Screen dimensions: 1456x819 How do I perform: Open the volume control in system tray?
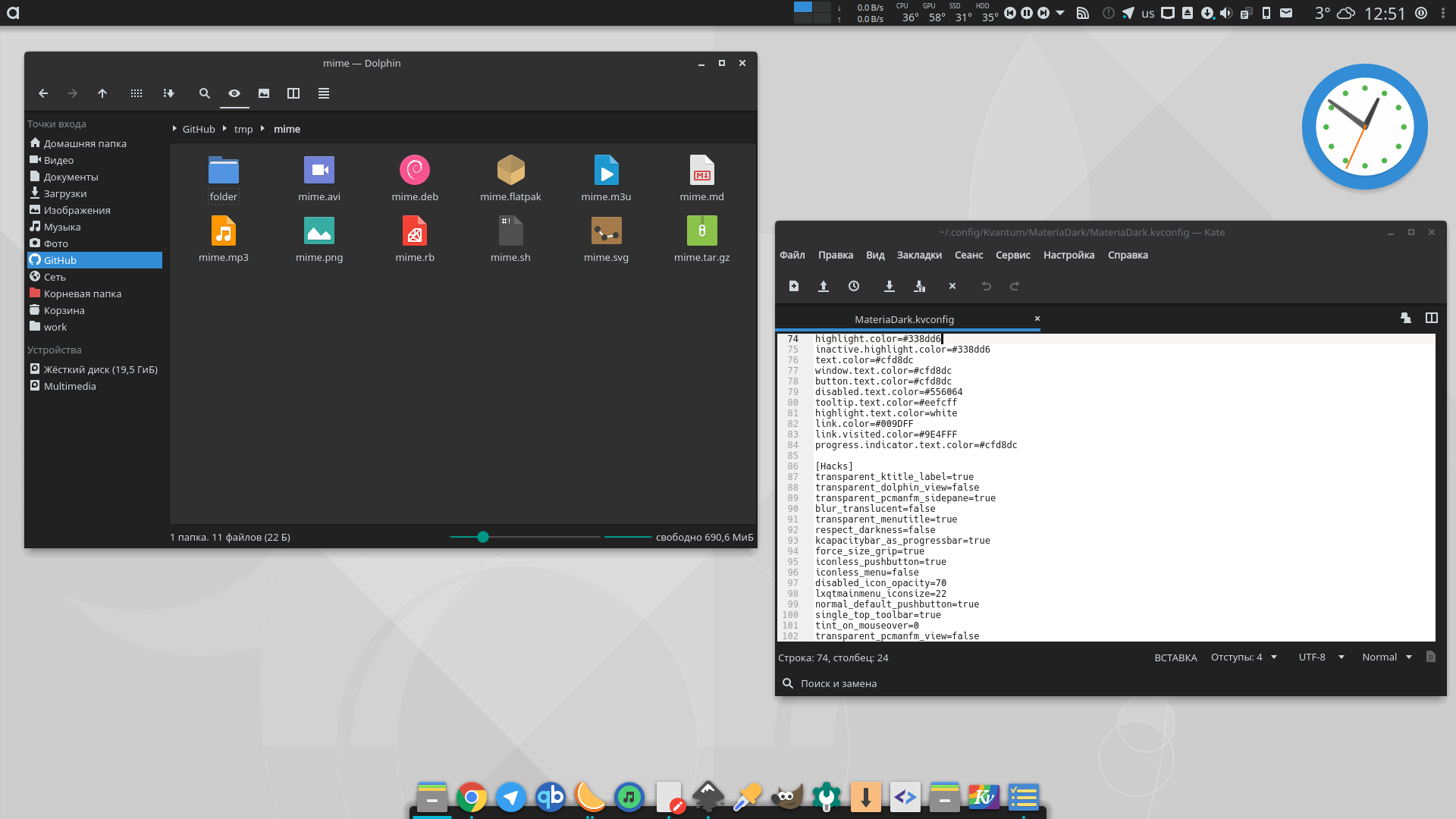click(x=1226, y=13)
